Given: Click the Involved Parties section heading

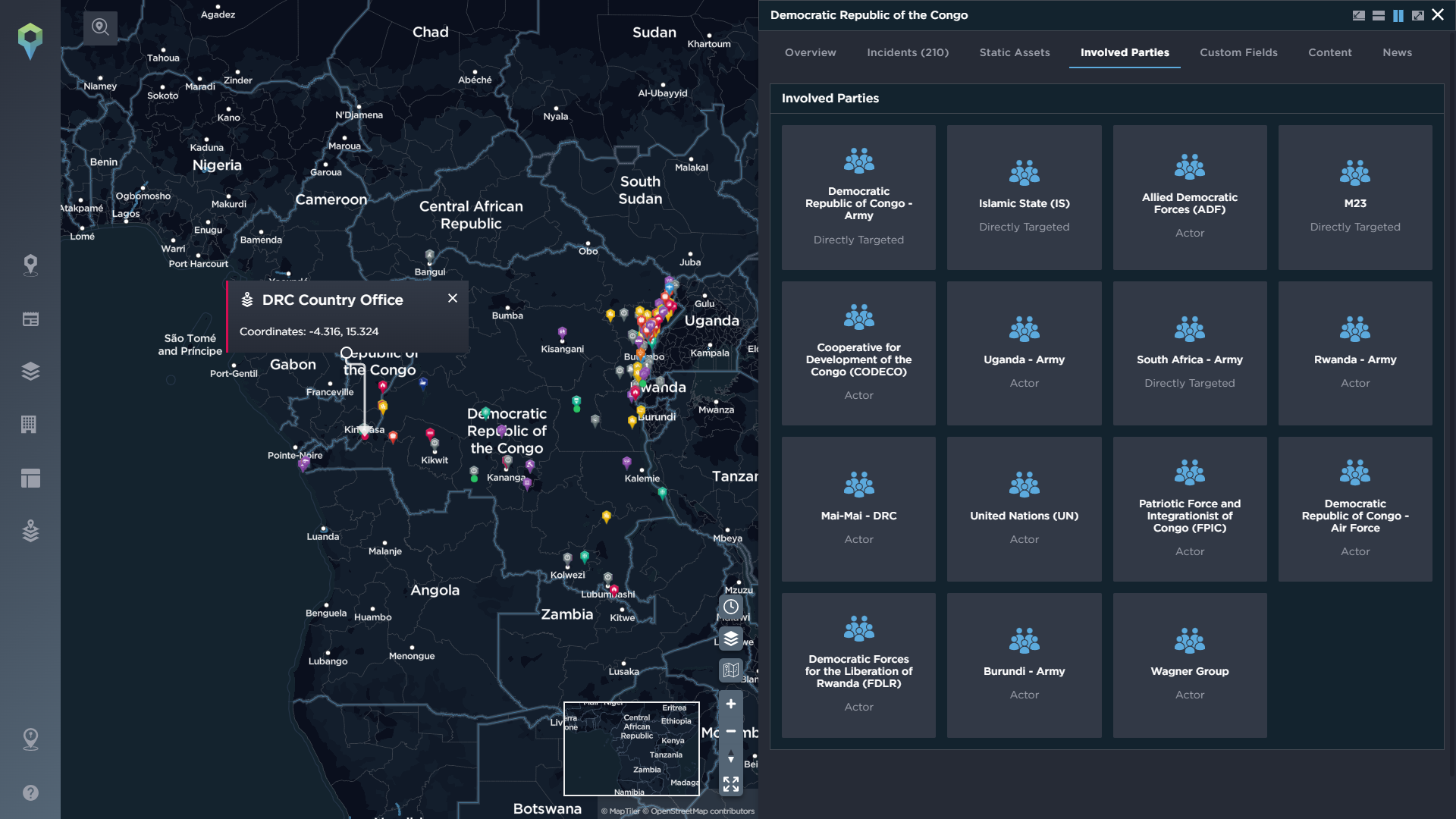Looking at the screenshot, I should coord(830,98).
